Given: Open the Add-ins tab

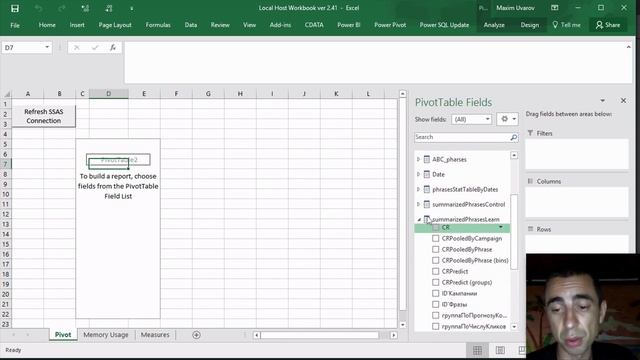Looking at the screenshot, I should pos(280,25).
